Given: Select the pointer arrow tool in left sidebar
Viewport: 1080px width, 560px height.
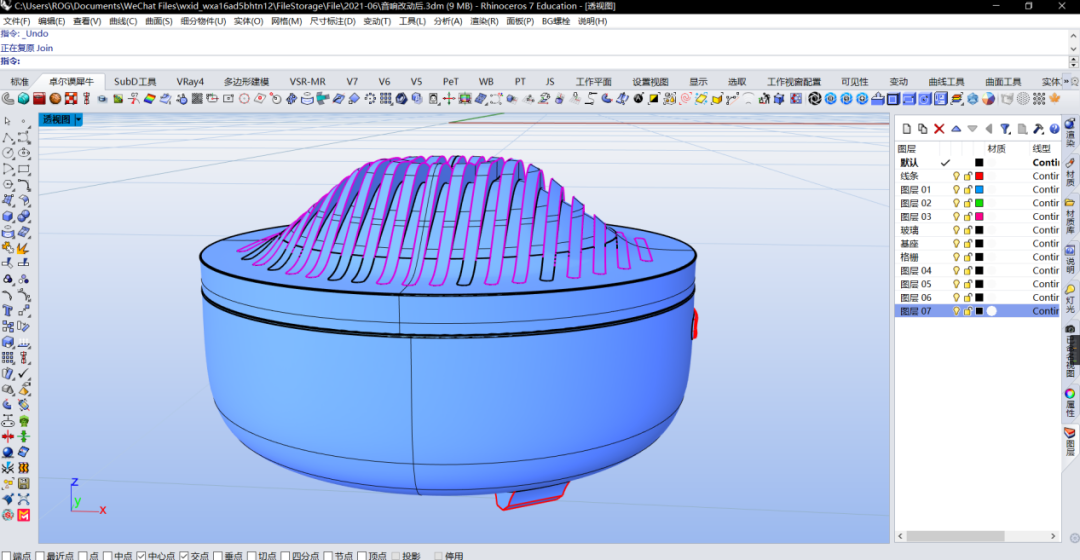Looking at the screenshot, I should (x=8, y=121).
